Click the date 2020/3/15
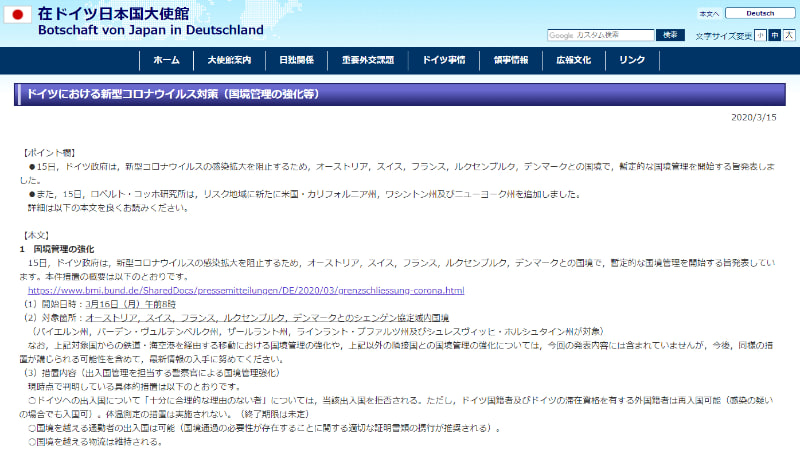The height and width of the screenshot is (454, 800). [x=754, y=117]
